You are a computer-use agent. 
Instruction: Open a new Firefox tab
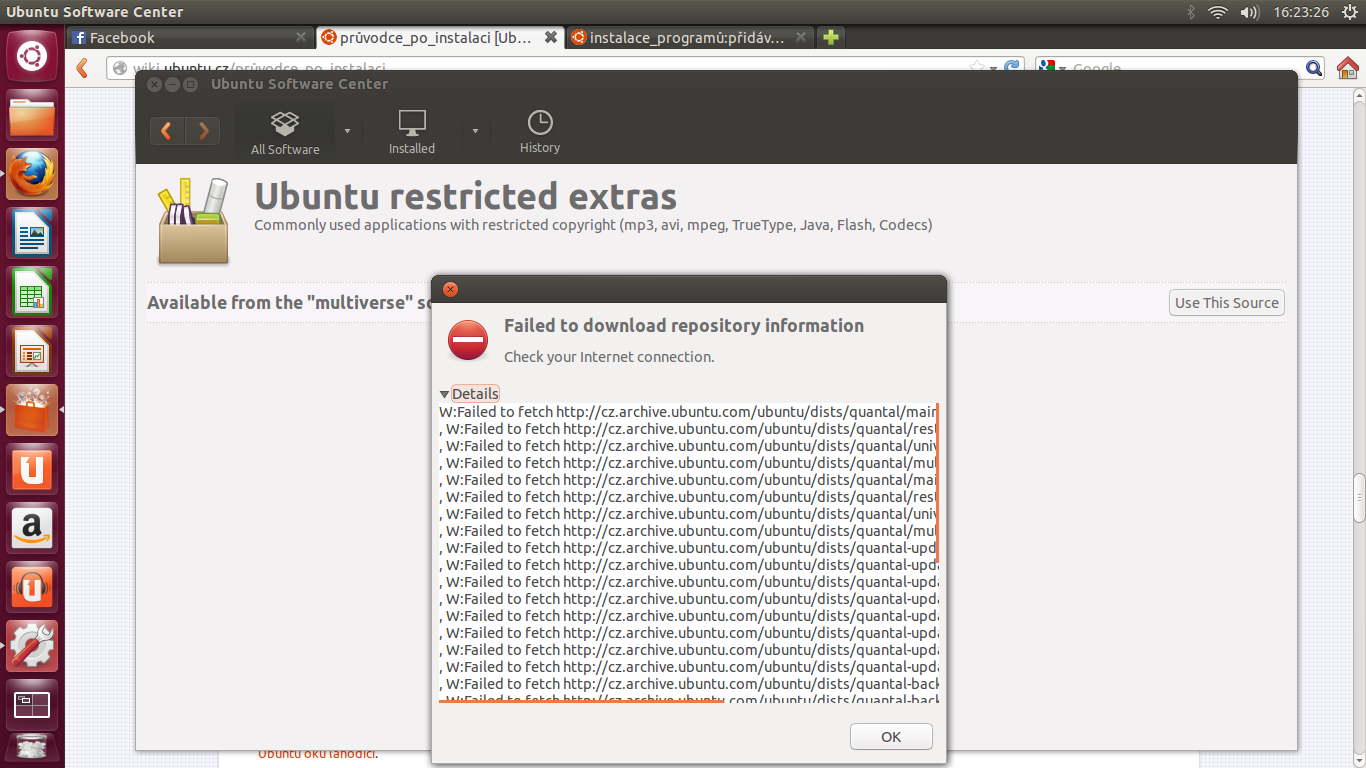click(830, 38)
